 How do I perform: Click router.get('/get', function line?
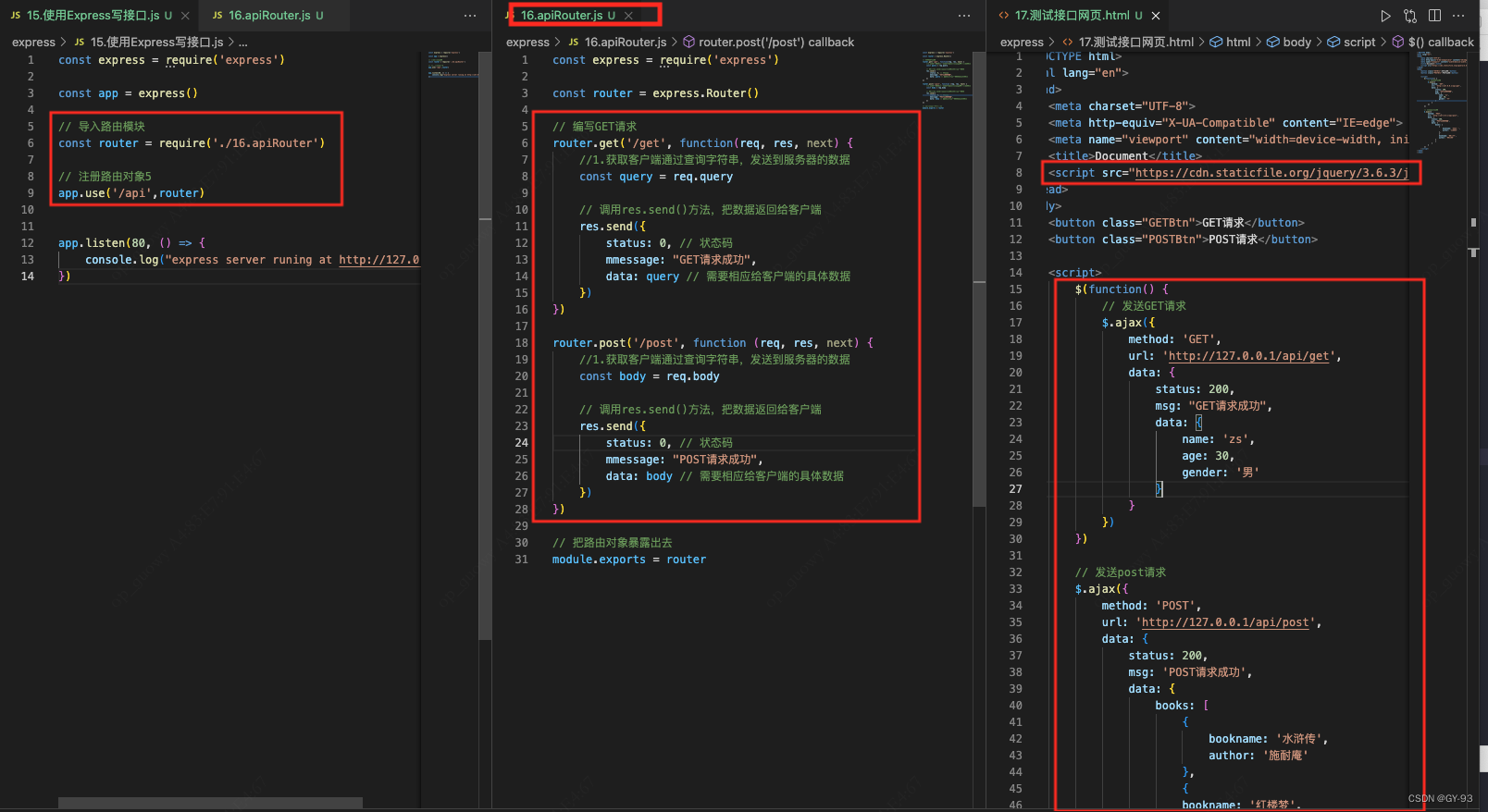pos(703,143)
